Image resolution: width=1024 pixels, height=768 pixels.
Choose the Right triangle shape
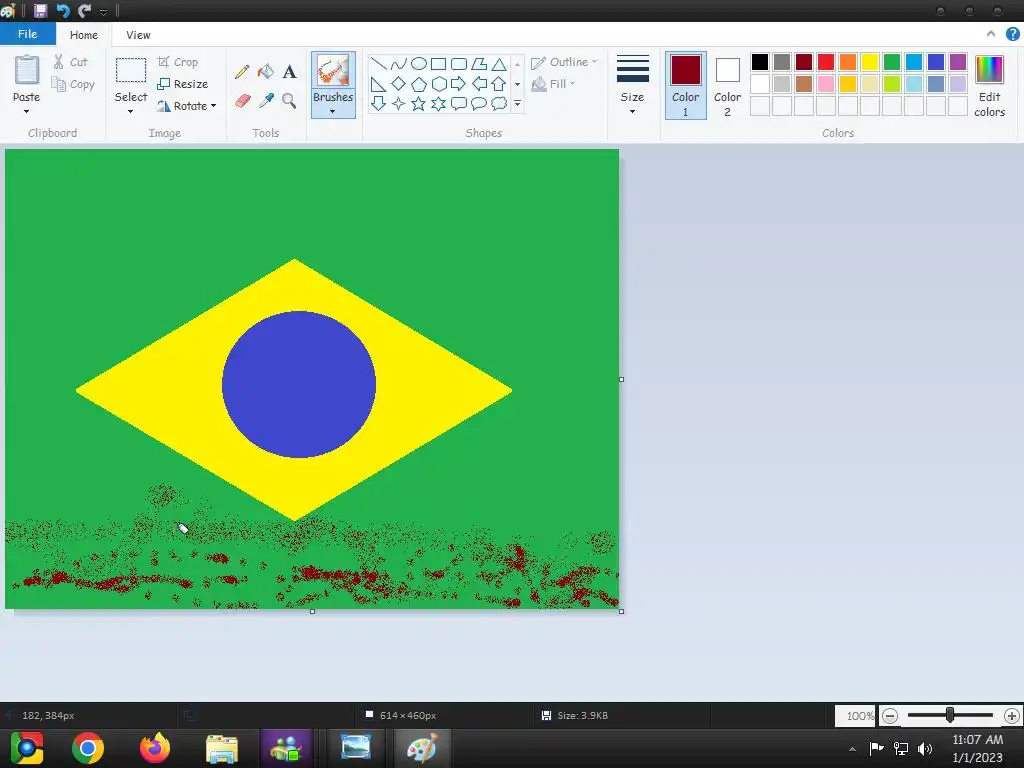378,84
